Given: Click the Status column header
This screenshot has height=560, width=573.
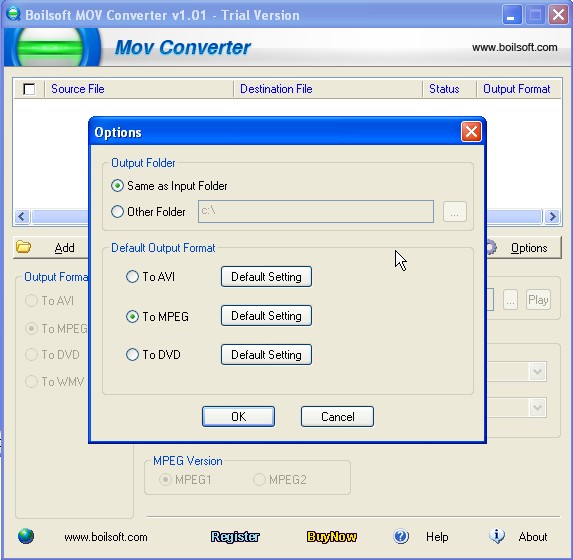Looking at the screenshot, I should tap(449, 89).
